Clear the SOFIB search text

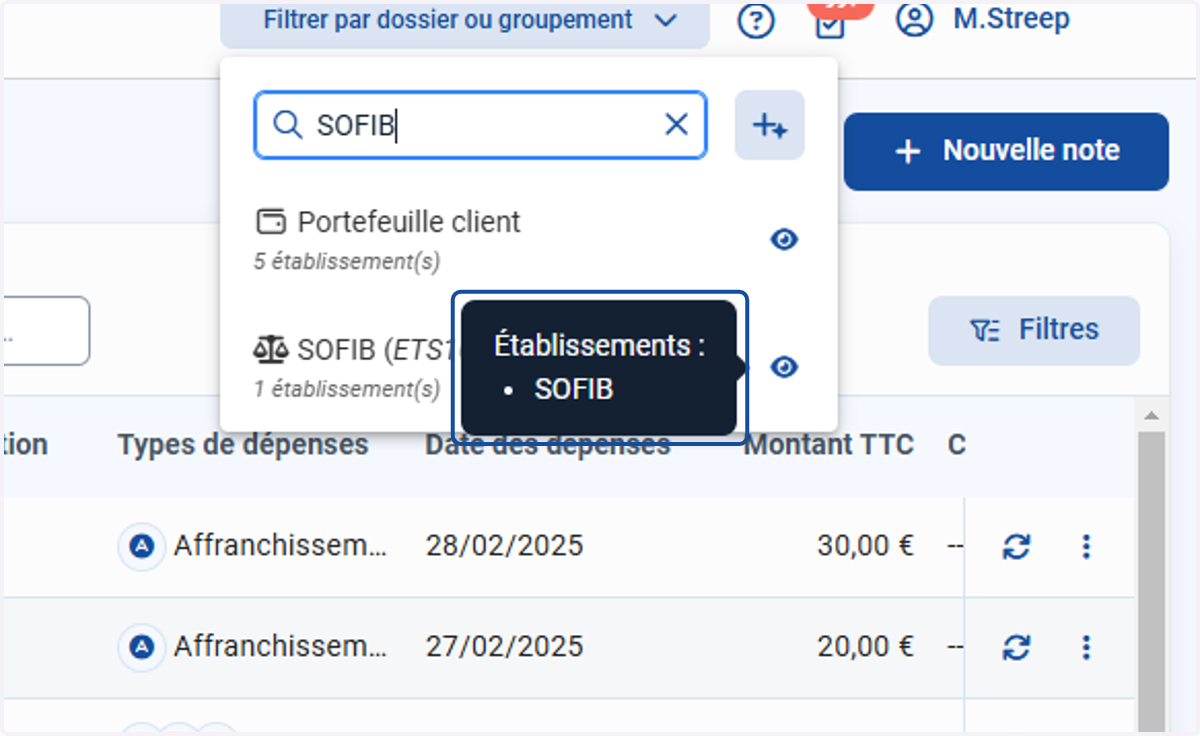point(677,125)
